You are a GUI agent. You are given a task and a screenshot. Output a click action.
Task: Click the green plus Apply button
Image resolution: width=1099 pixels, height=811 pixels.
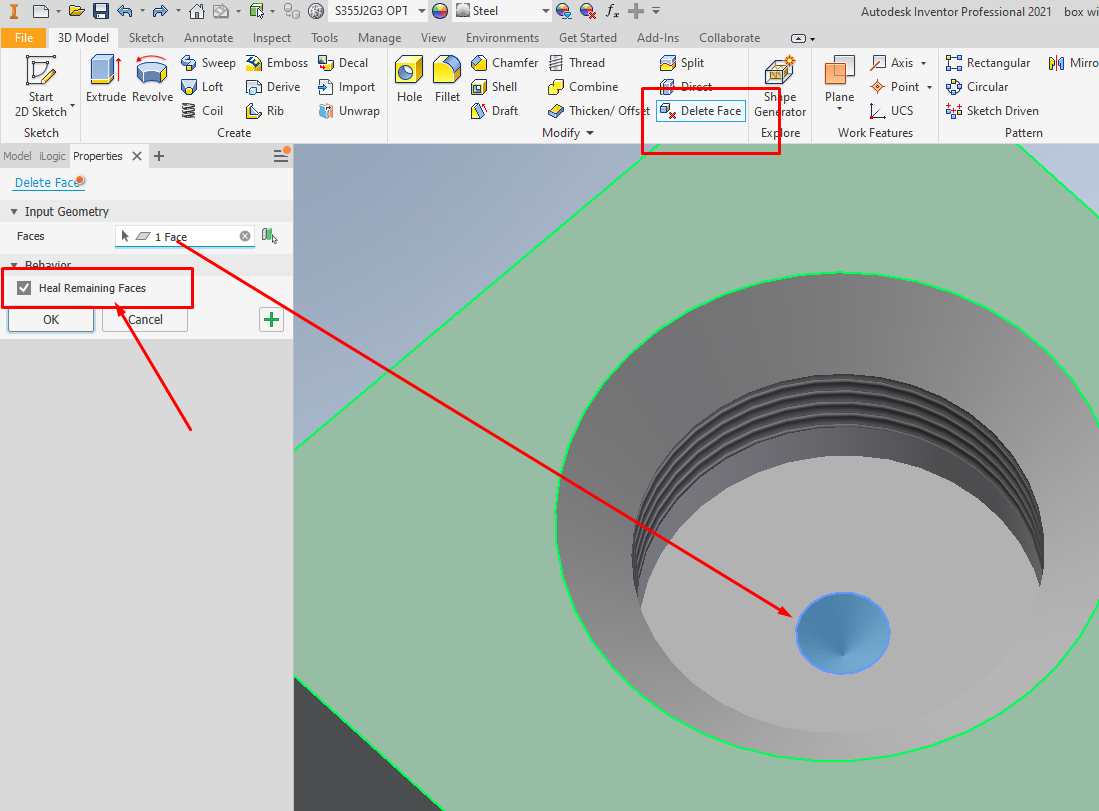[x=271, y=320]
